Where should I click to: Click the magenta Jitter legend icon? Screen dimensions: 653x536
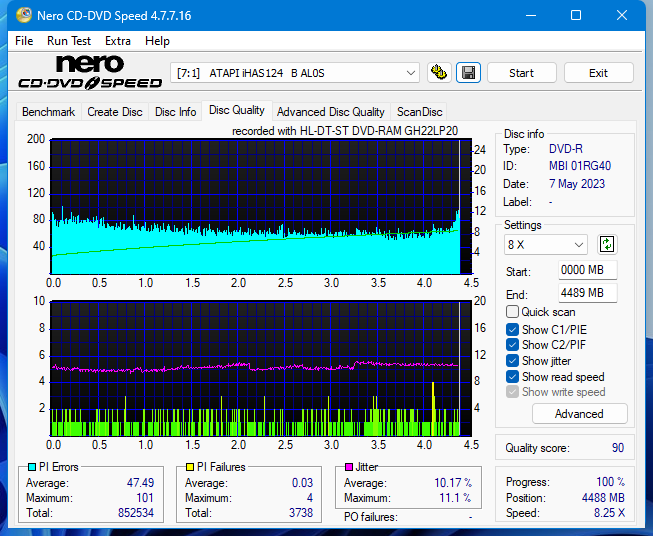point(349,467)
